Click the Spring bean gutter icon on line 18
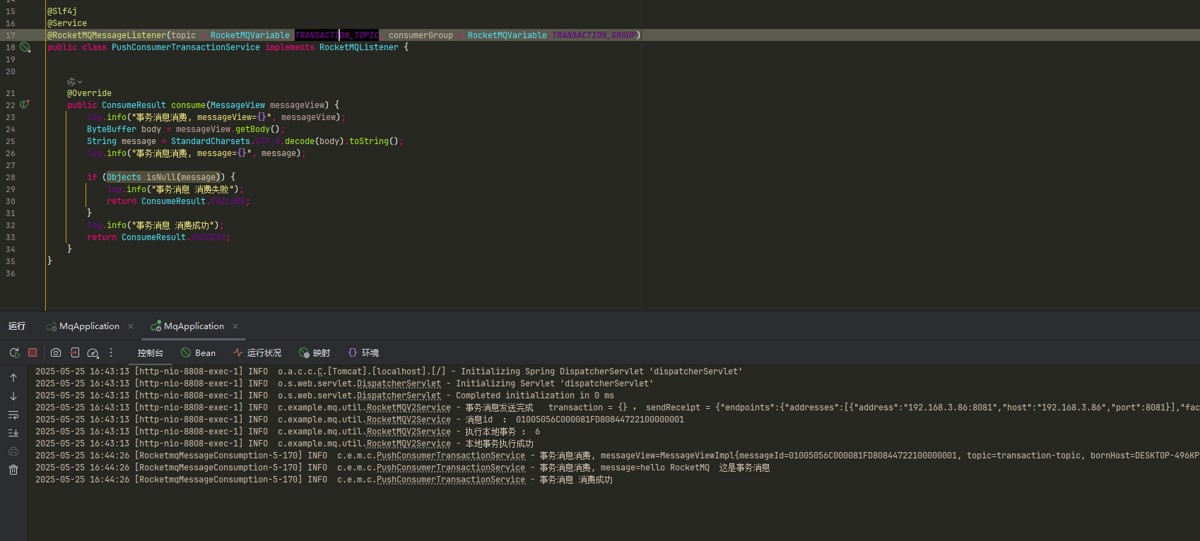Screen dimensions: 1200x541 click(x=25, y=47)
